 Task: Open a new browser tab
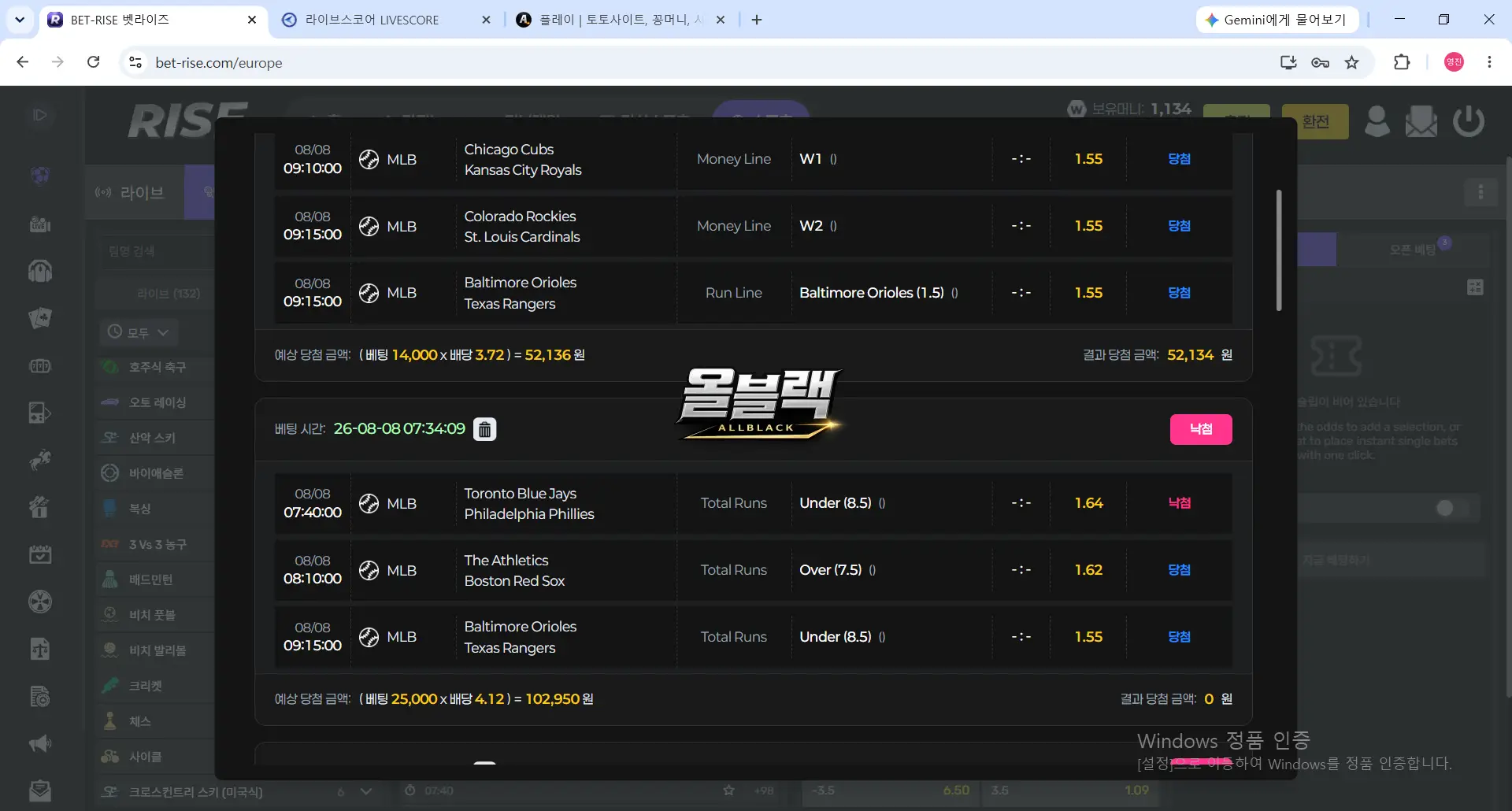[757, 20]
